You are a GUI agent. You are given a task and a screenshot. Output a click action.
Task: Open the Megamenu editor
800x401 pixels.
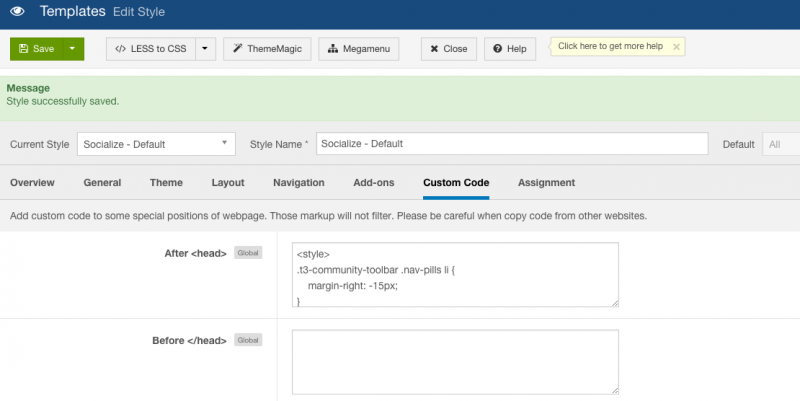[359, 49]
